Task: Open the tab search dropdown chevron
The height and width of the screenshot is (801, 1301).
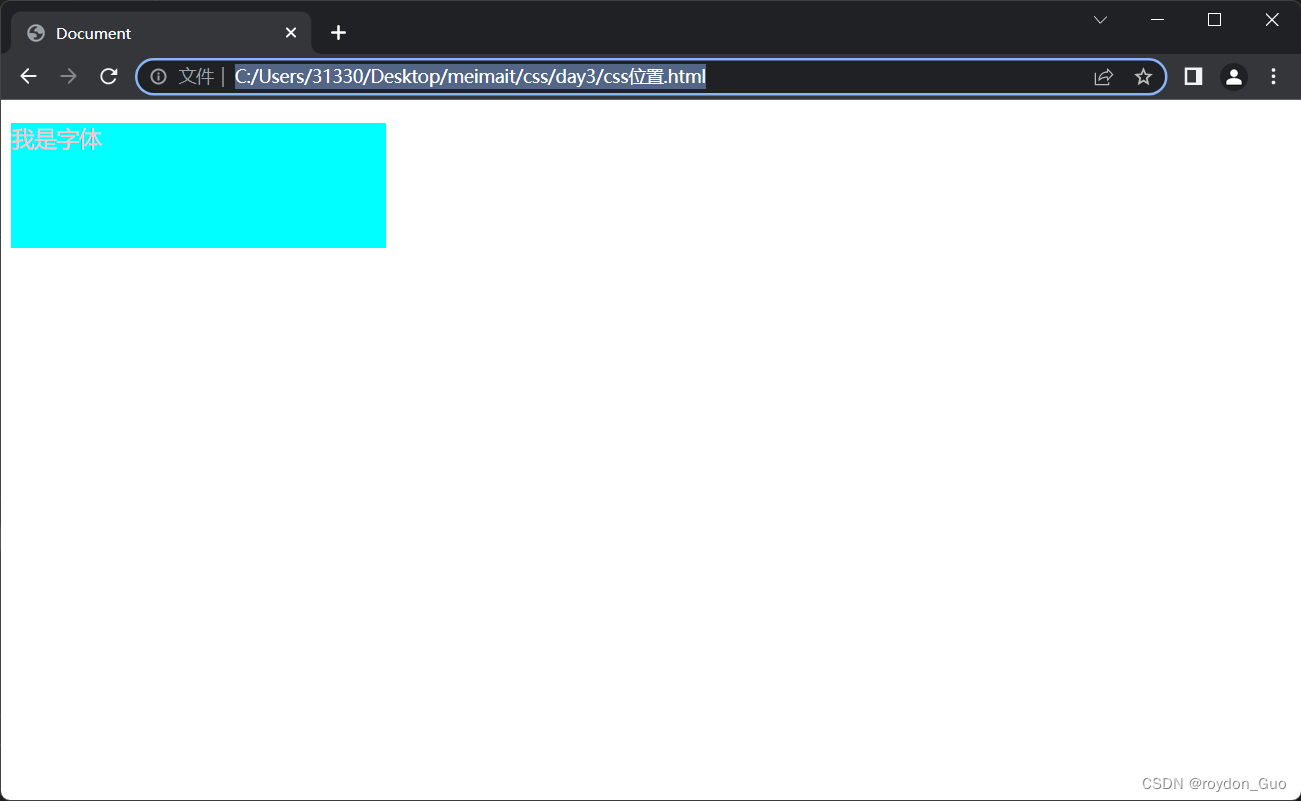Action: tap(1100, 20)
